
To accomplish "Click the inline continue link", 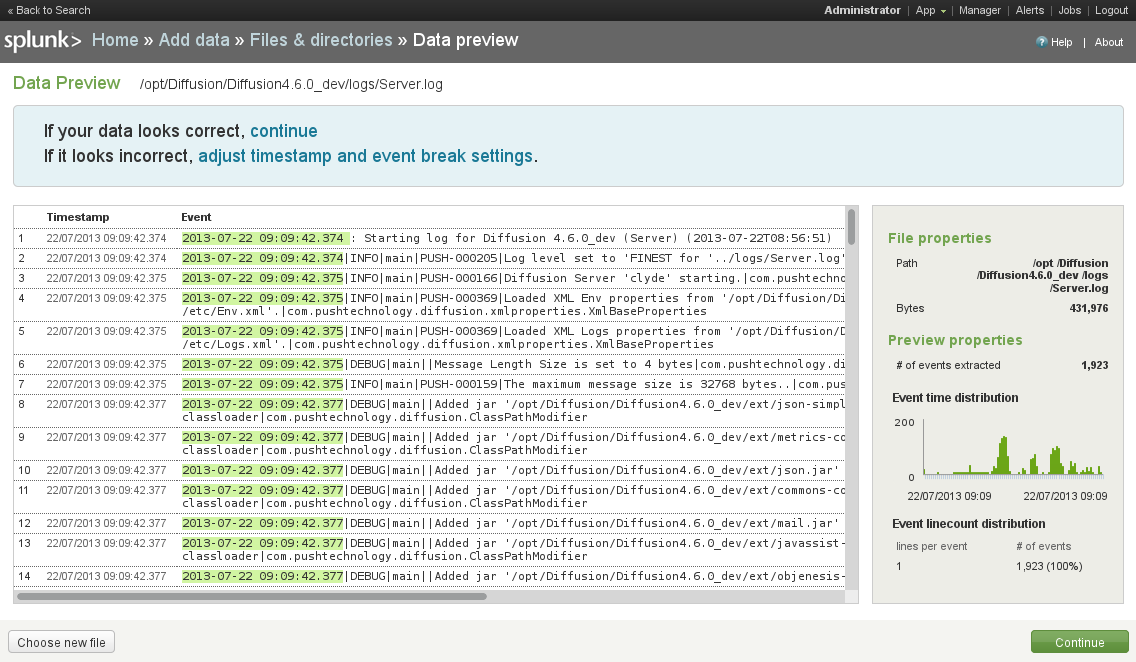I will tap(283, 131).
